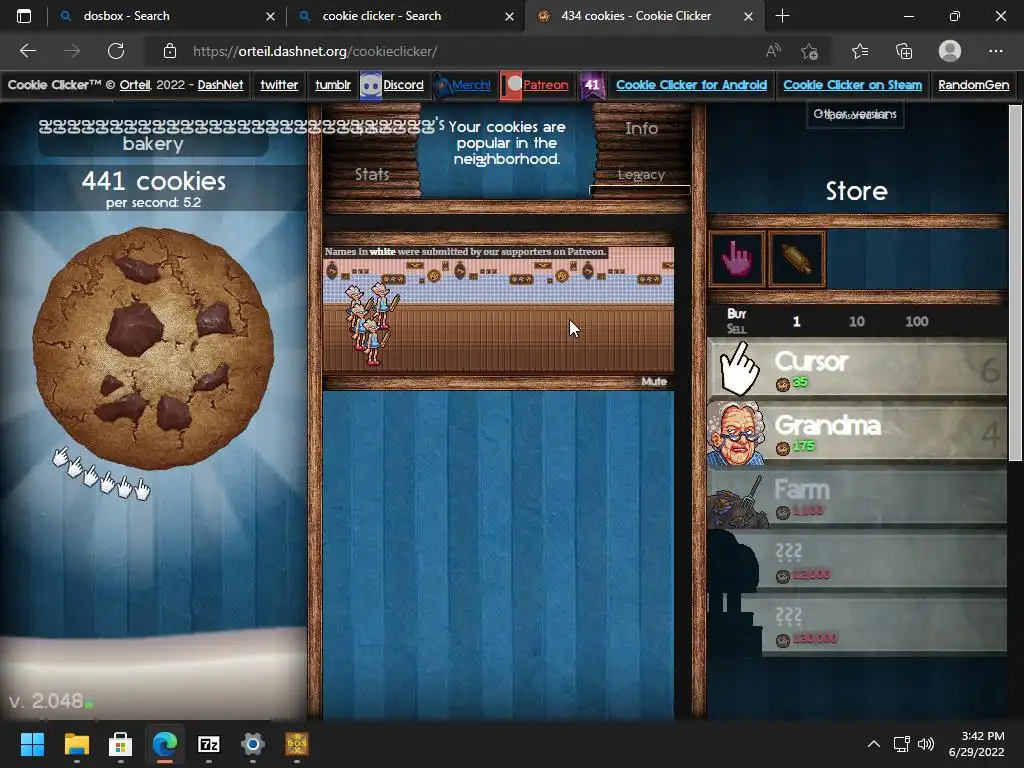Open the Legacy panel
This screenshot has height=768, width=1024.
click(641, 175)
